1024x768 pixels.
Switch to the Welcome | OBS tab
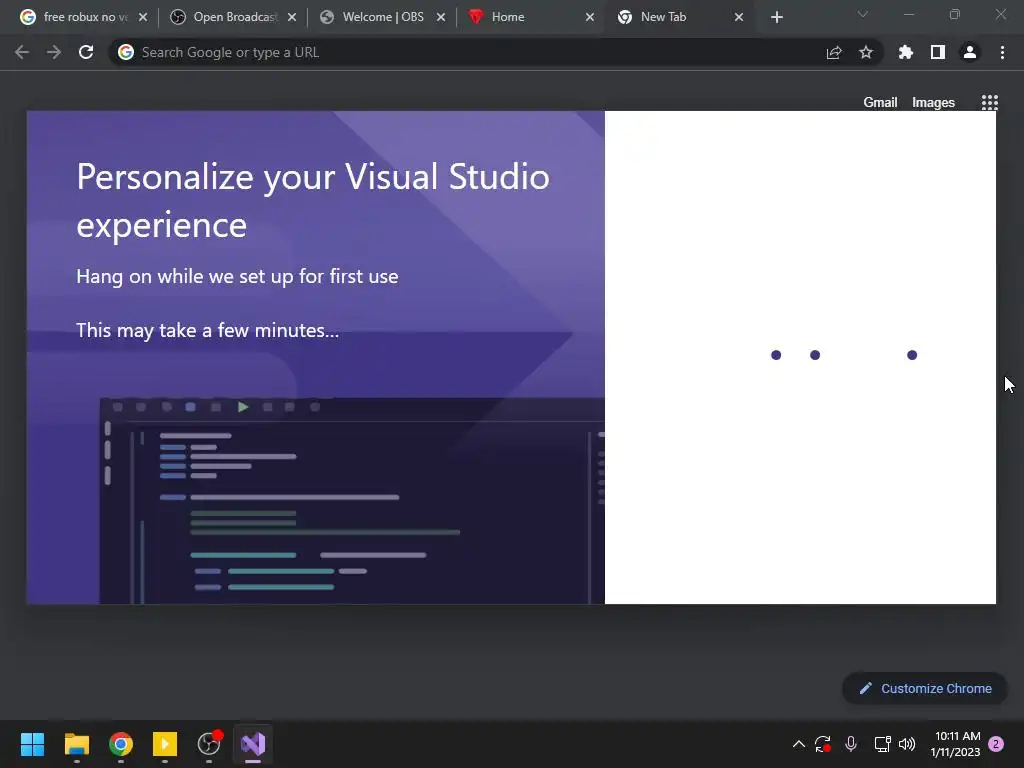(x=382, y=17)
